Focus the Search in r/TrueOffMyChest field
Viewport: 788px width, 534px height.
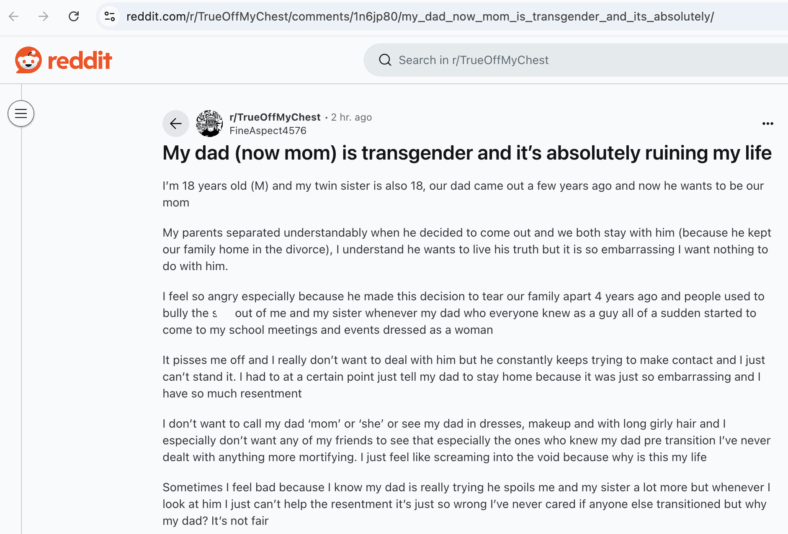[x=575, y=60]
